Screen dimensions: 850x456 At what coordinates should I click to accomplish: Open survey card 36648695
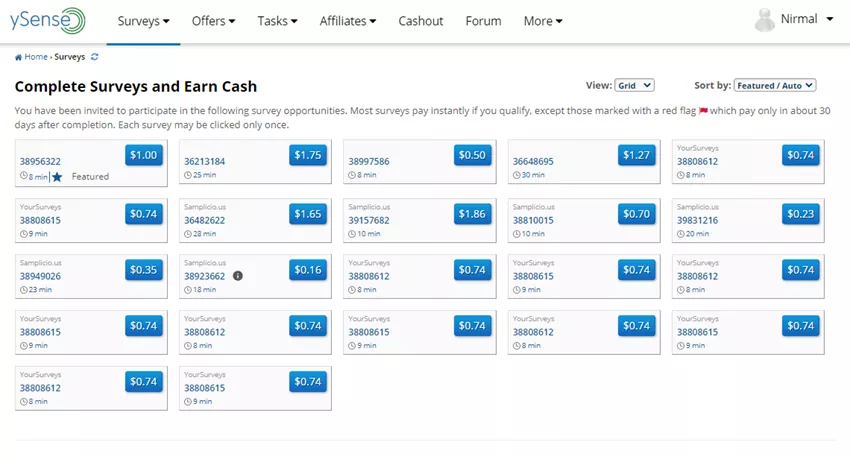(560, 162)
